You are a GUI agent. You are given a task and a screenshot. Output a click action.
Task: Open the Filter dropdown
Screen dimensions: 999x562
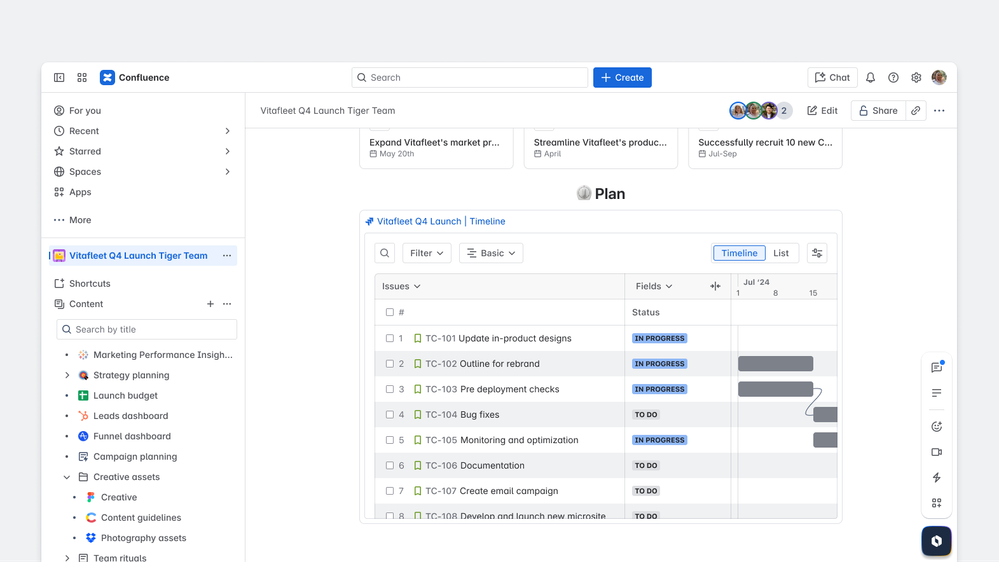click(x=426, y=254)
